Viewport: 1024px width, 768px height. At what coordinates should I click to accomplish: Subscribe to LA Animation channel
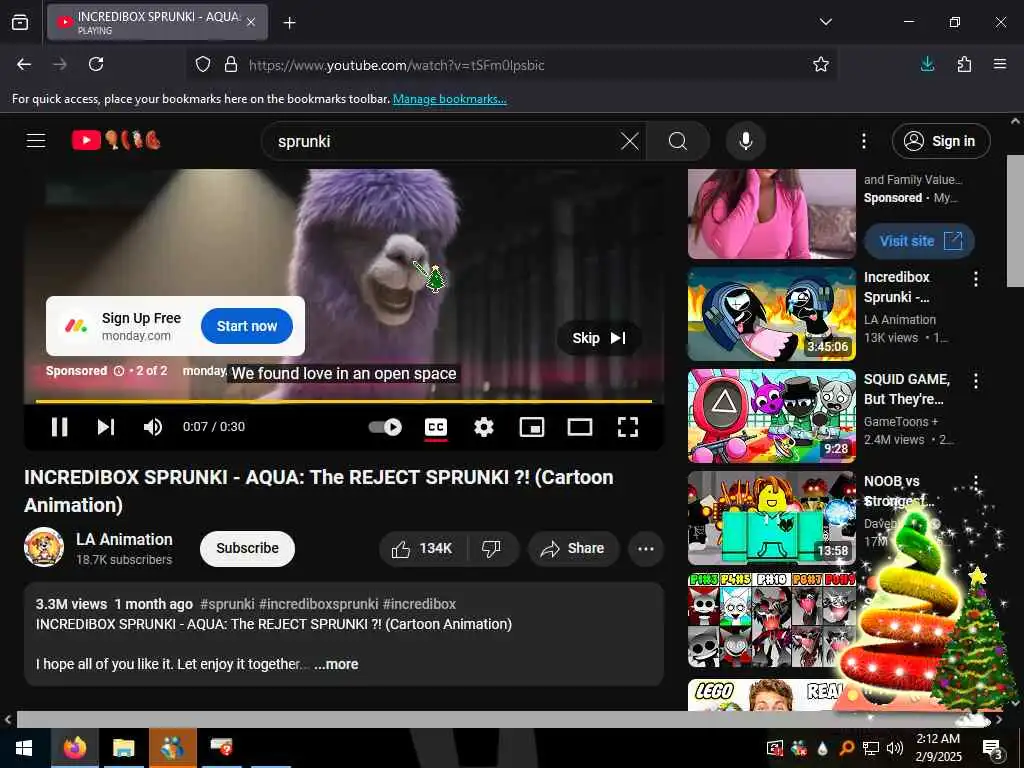(248, 549)
